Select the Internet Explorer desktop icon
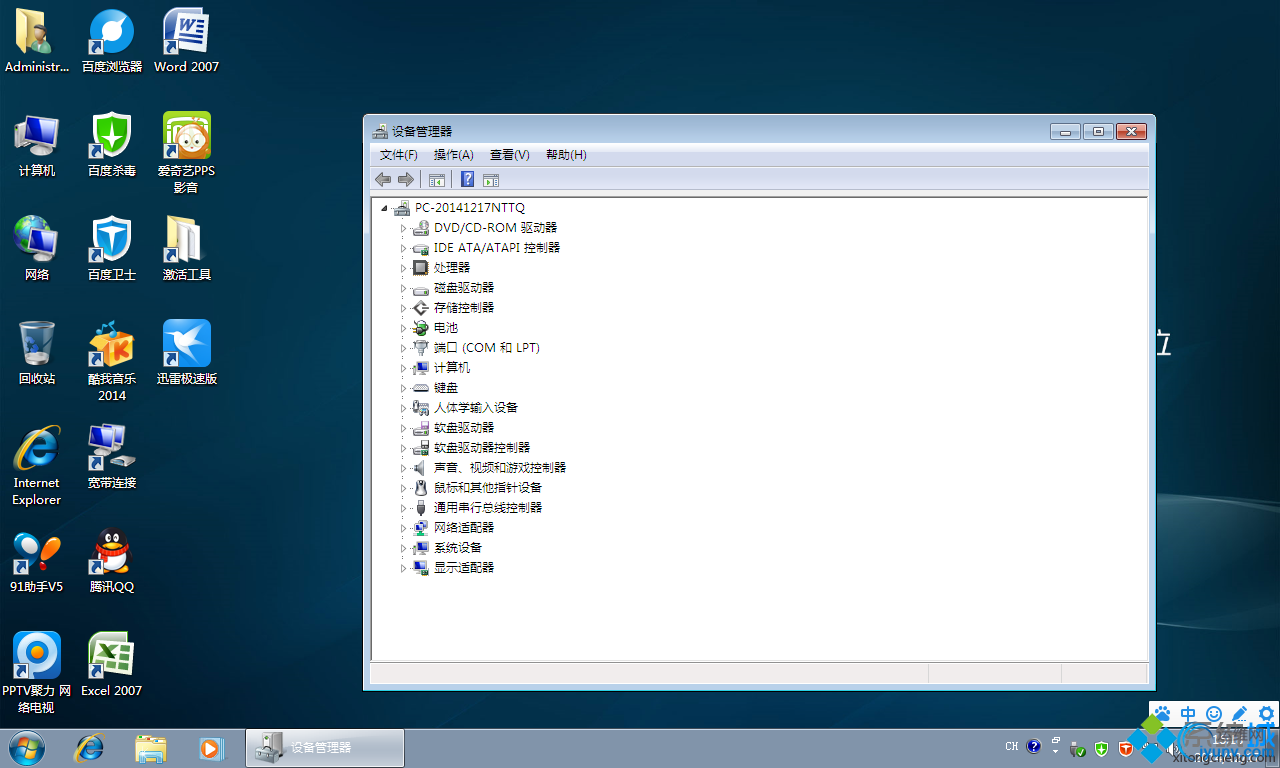 37,465
